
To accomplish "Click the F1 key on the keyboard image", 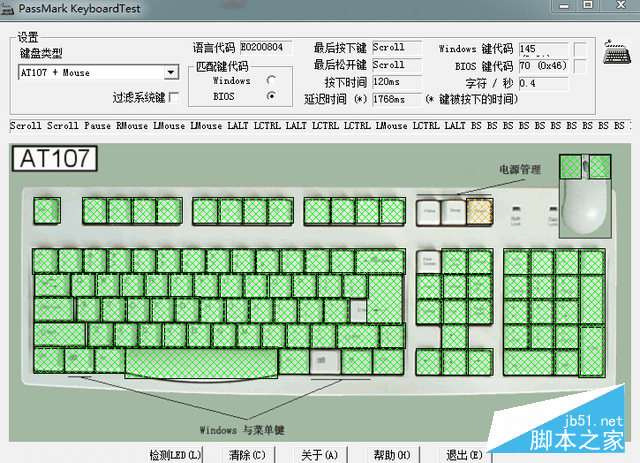I will pyautogui.click(x=95, y=211).
